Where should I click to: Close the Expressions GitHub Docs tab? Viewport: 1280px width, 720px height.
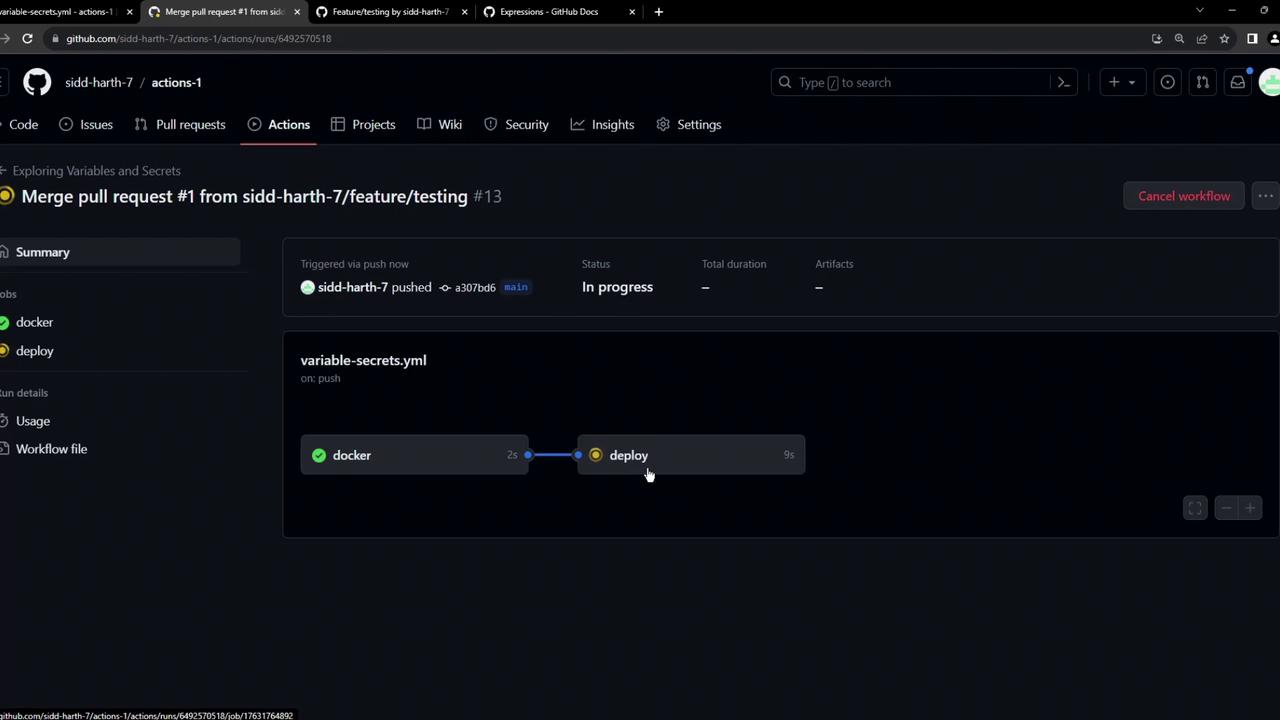[632, 12]
